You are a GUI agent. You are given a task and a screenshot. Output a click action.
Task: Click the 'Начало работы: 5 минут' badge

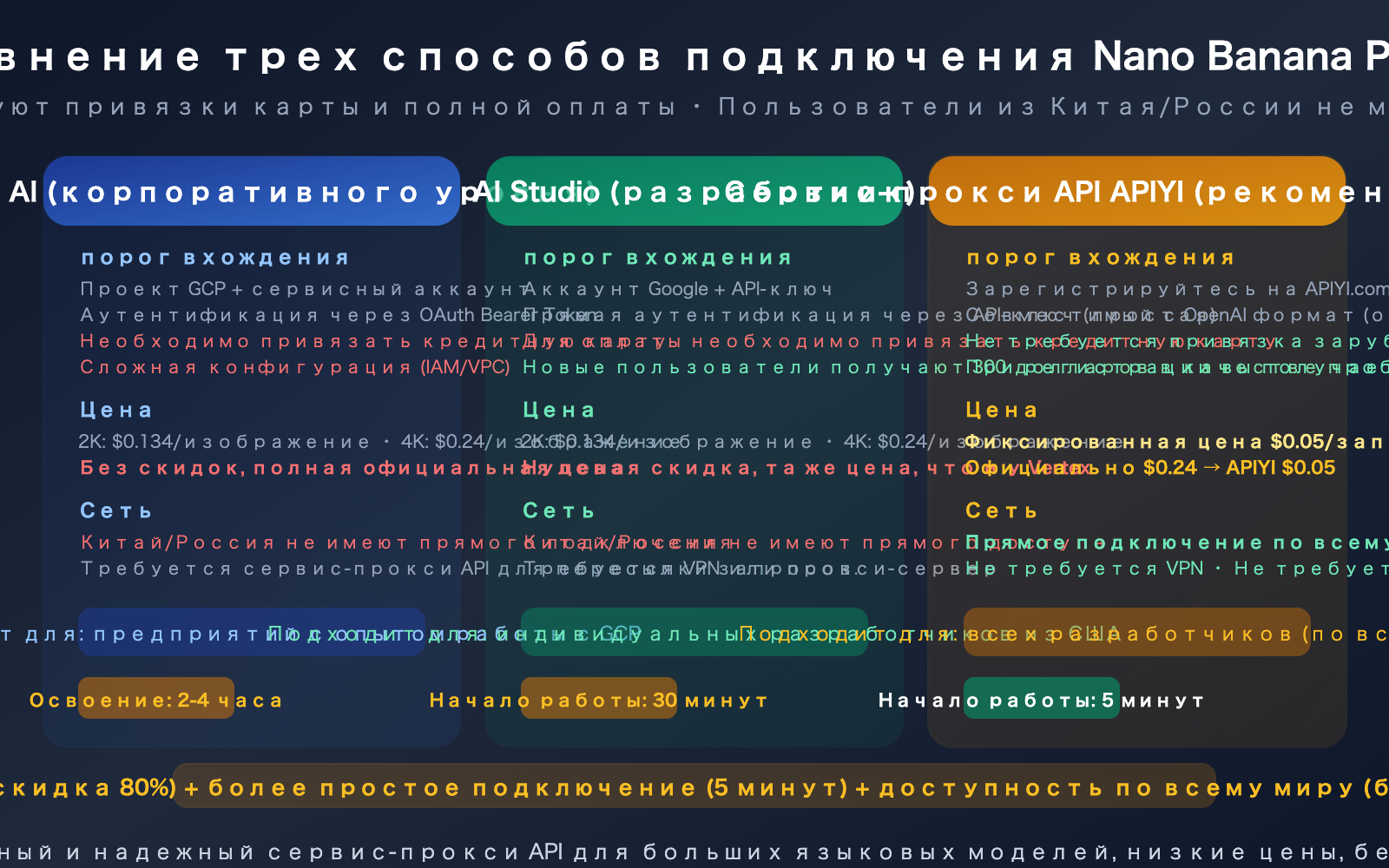coord(1042,700)
